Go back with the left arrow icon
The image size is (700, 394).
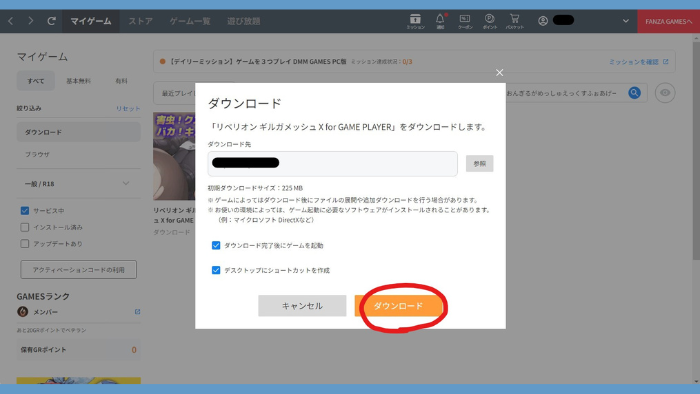click(11, 21)
